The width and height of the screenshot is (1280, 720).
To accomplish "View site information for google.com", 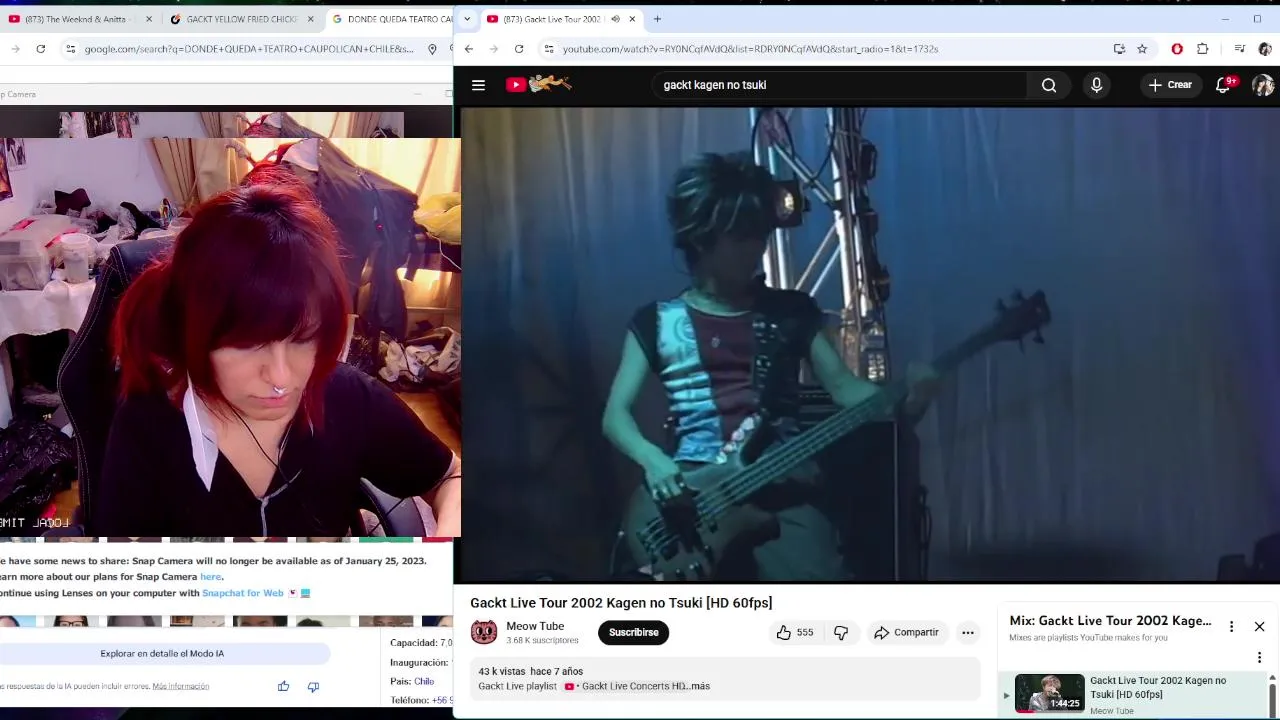I will pyautogui.click(x=70, y=49).
